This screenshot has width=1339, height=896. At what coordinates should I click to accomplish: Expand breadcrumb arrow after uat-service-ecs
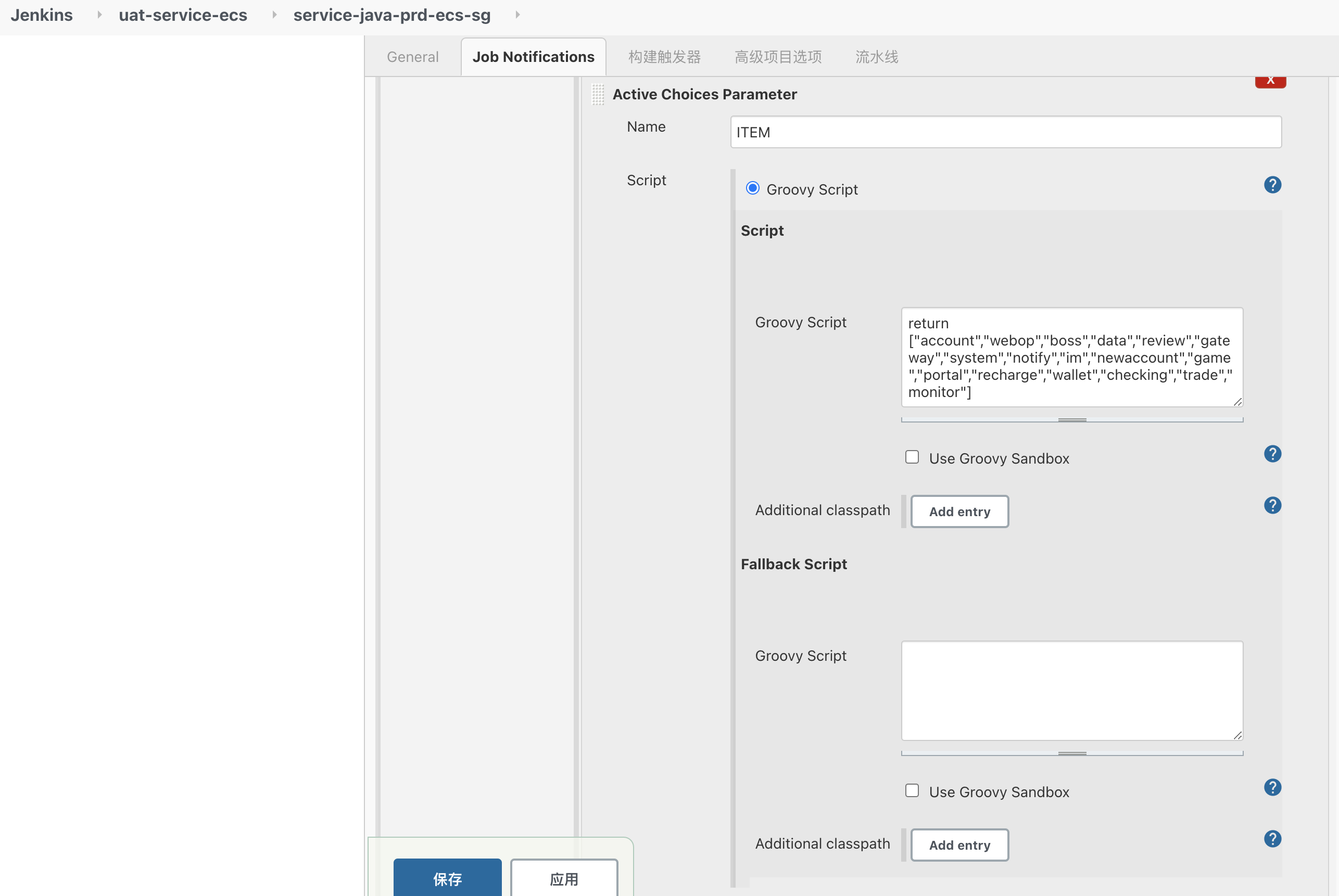click(x=274, y=15)
